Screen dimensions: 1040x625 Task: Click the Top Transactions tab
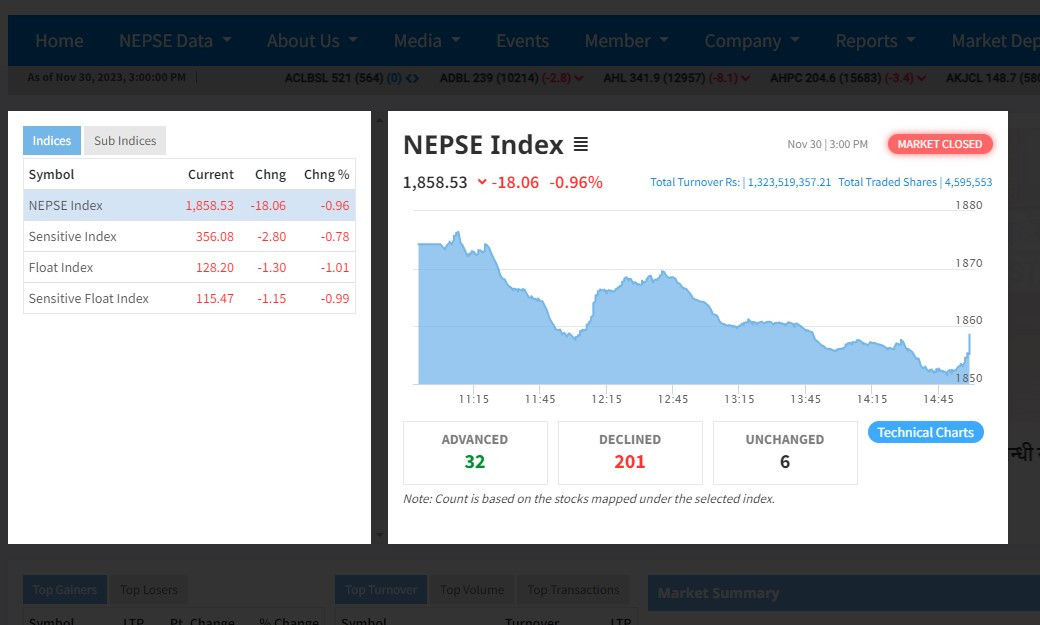tap(573, 589)
